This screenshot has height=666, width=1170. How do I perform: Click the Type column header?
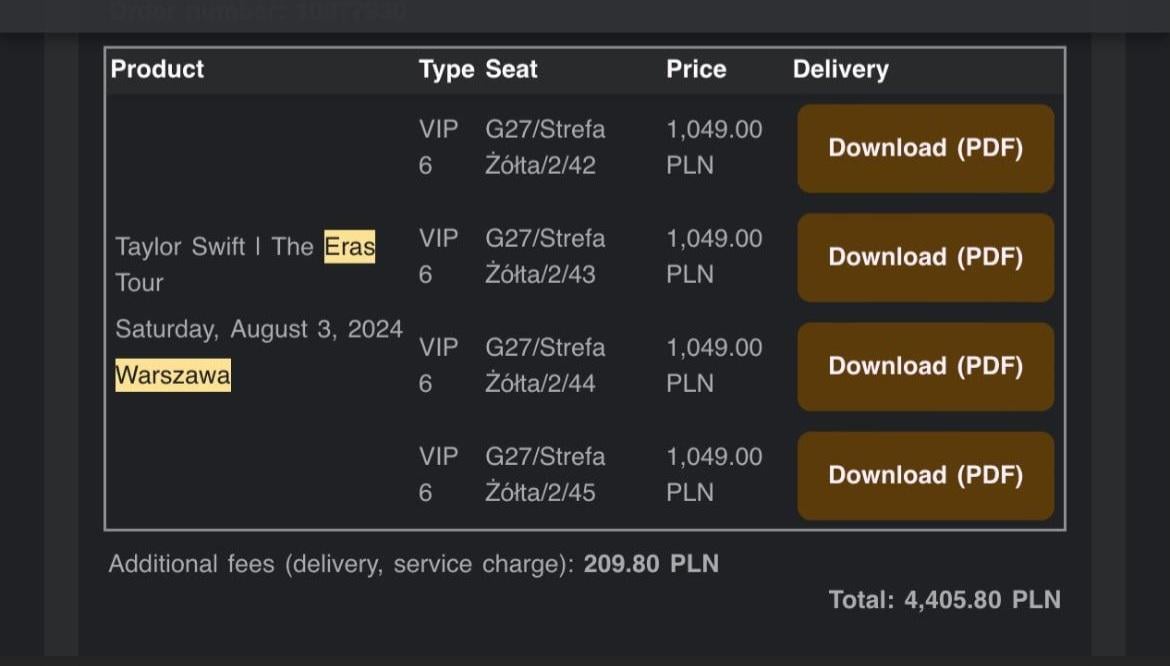446,69
